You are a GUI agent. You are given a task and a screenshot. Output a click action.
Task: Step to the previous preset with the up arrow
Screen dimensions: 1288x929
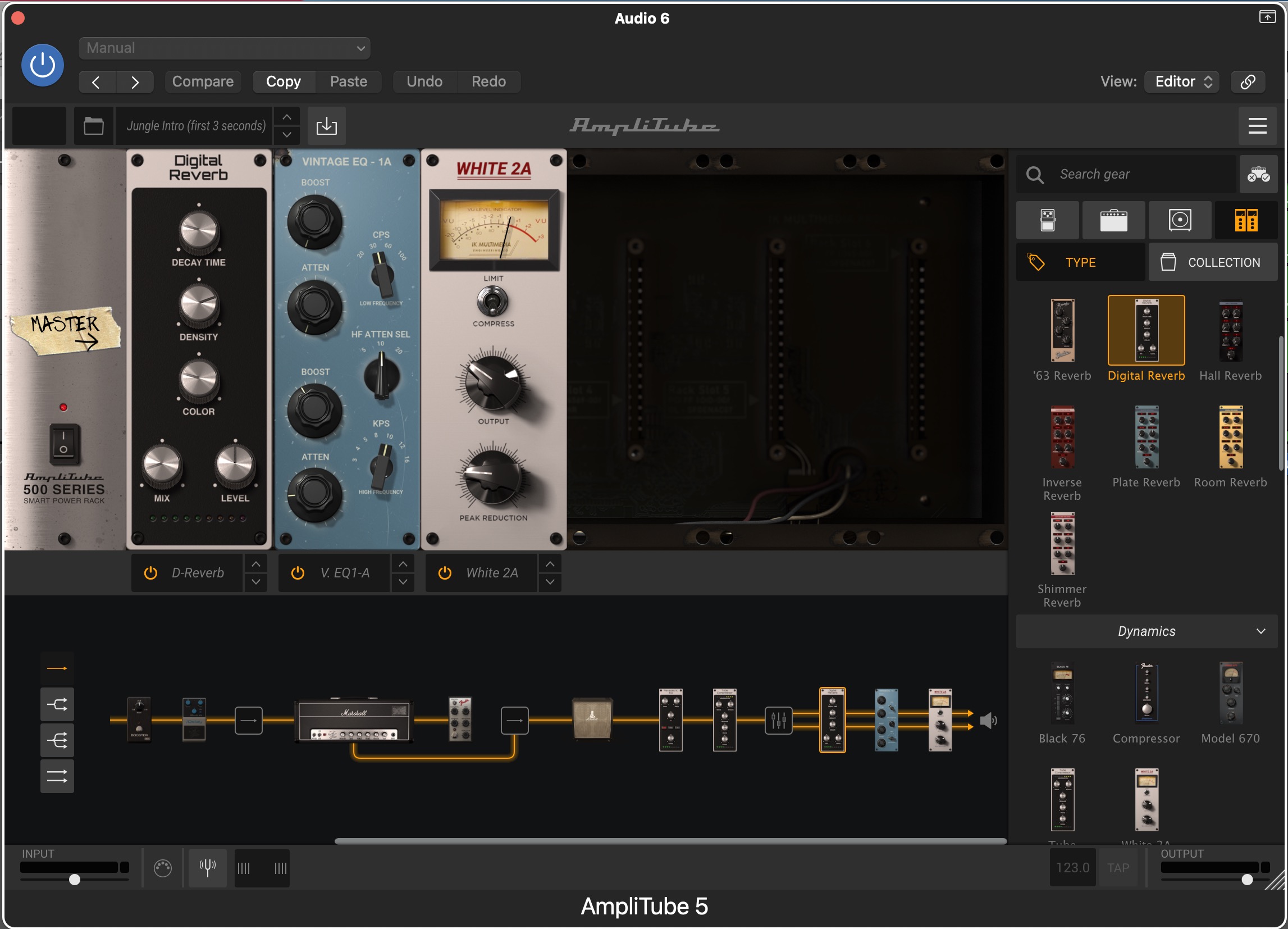[x=287, y=116]
